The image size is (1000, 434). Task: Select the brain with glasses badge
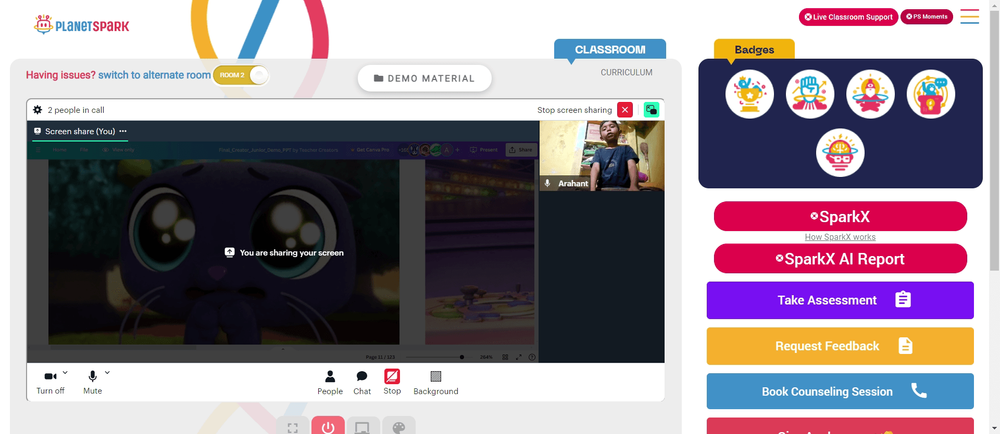tap(840, 153)
